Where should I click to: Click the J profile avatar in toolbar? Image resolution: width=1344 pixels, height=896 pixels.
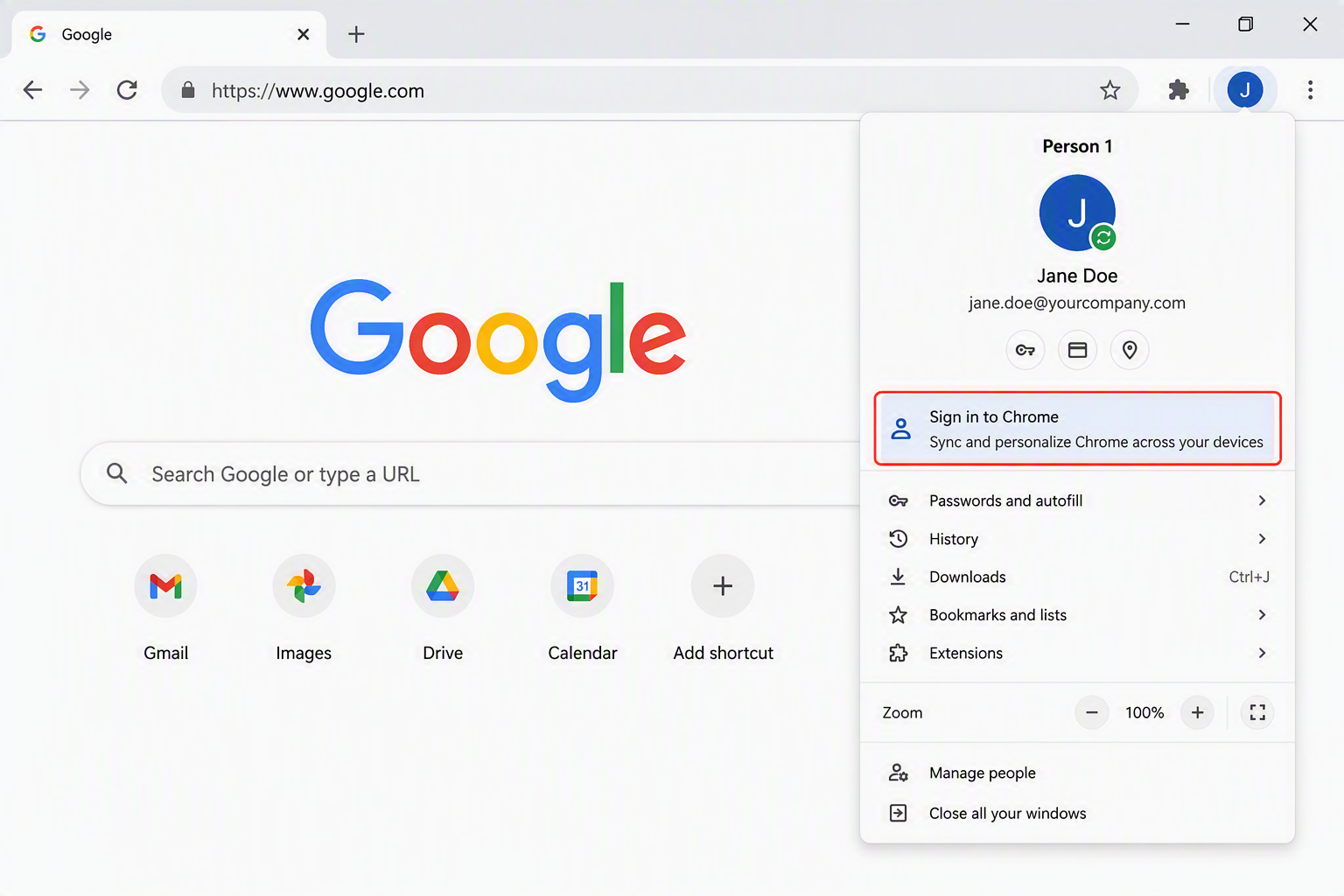[1244, 90]
